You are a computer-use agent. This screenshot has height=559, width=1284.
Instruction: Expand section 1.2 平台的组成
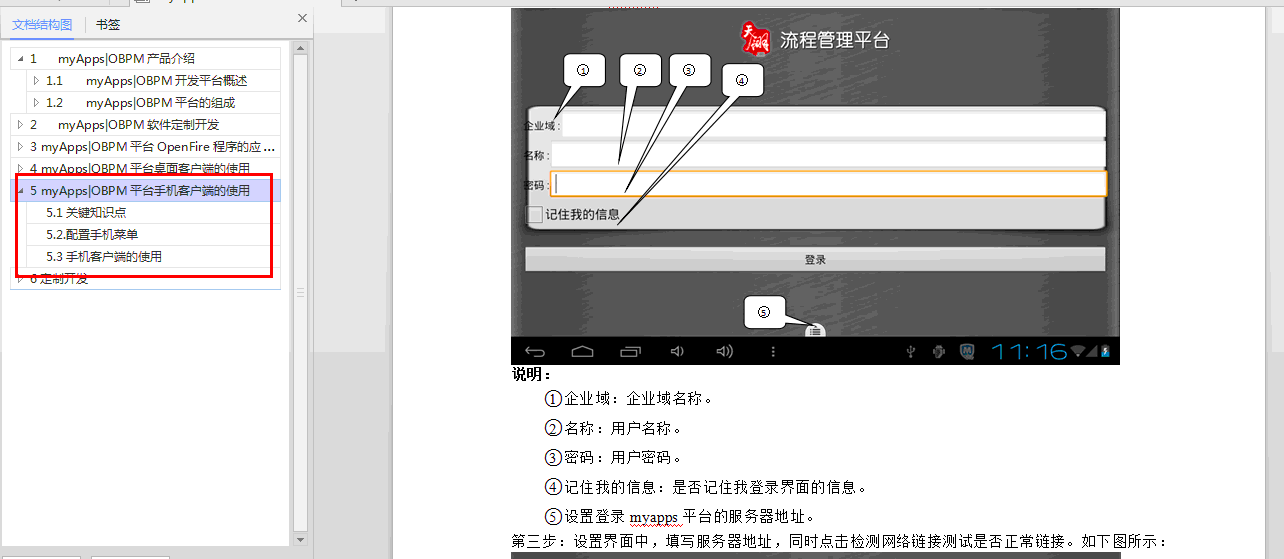[x=36, y=102]
